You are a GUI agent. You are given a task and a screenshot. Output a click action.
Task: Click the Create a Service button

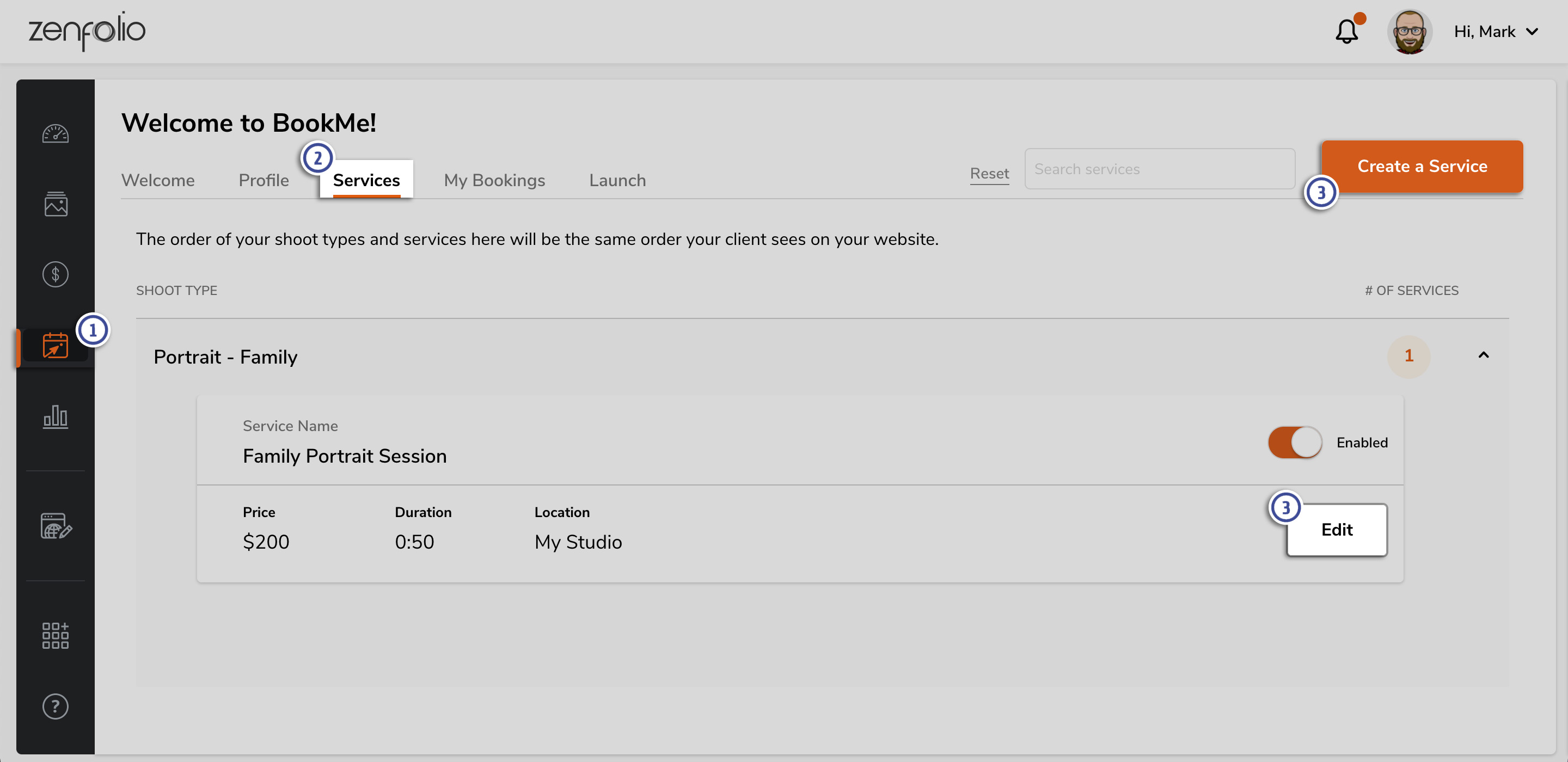coord(1422,166)
